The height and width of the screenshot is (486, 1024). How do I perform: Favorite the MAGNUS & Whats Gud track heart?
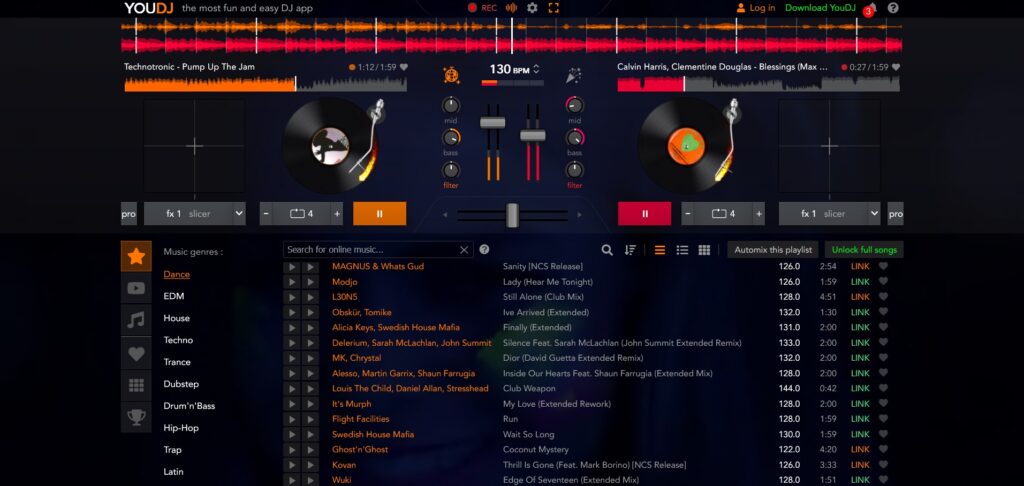tap(883, 267)
